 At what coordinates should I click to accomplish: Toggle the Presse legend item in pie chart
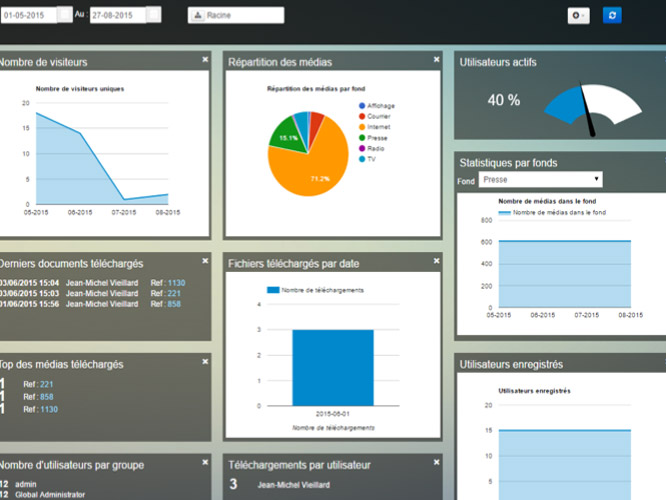(x=377, y=138)
